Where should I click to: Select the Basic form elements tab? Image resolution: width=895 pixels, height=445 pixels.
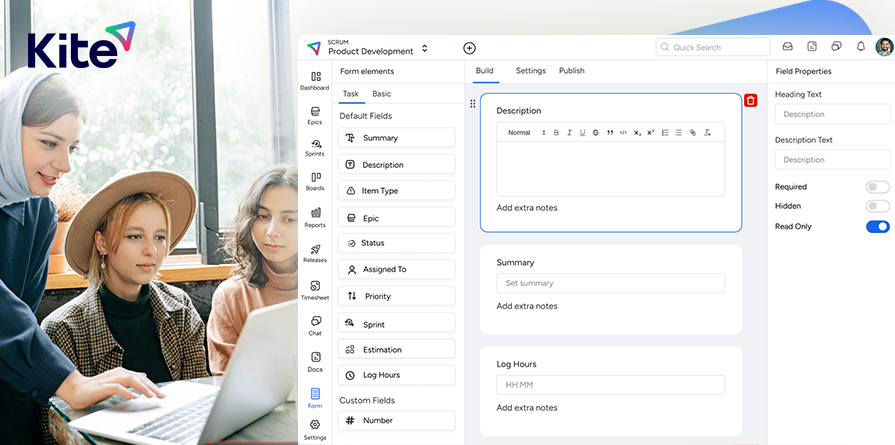382,94
